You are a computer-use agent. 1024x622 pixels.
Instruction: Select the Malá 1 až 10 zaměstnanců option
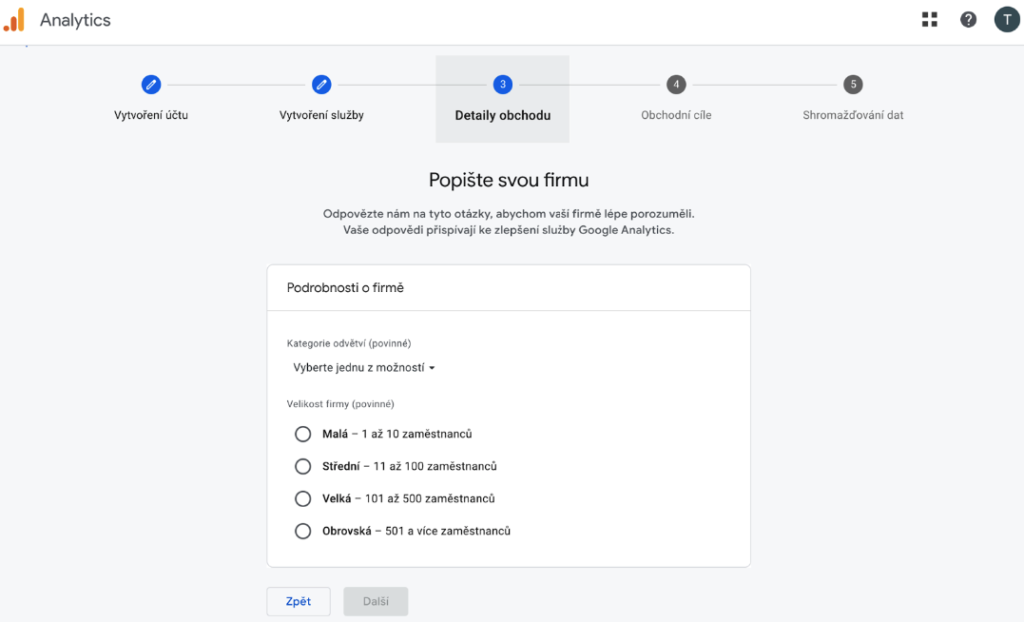click(303, 434)
